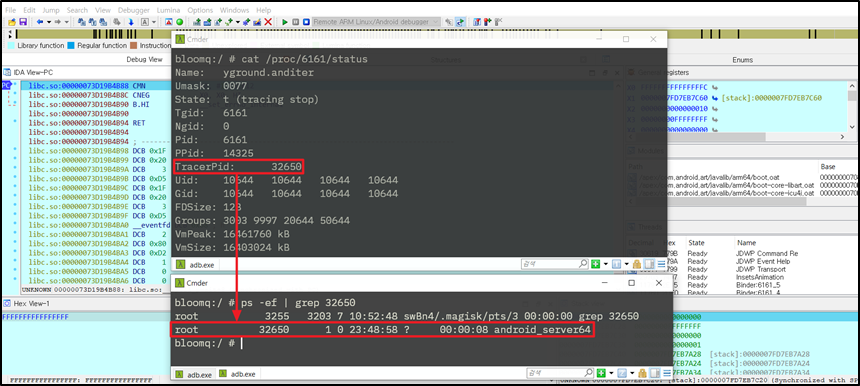Viewport: 860px width, 386px height.
Task: Click lock icon in status Cmder window
Action: 637,264
